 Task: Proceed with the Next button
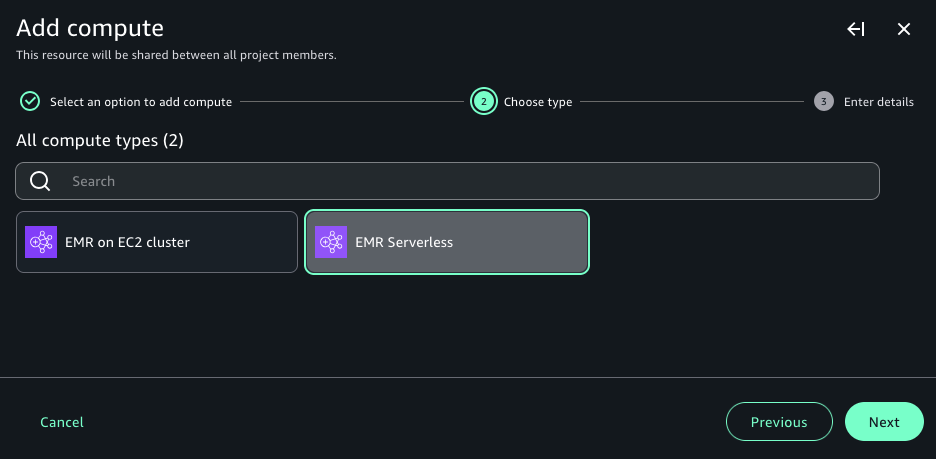[x=884, y=422]
